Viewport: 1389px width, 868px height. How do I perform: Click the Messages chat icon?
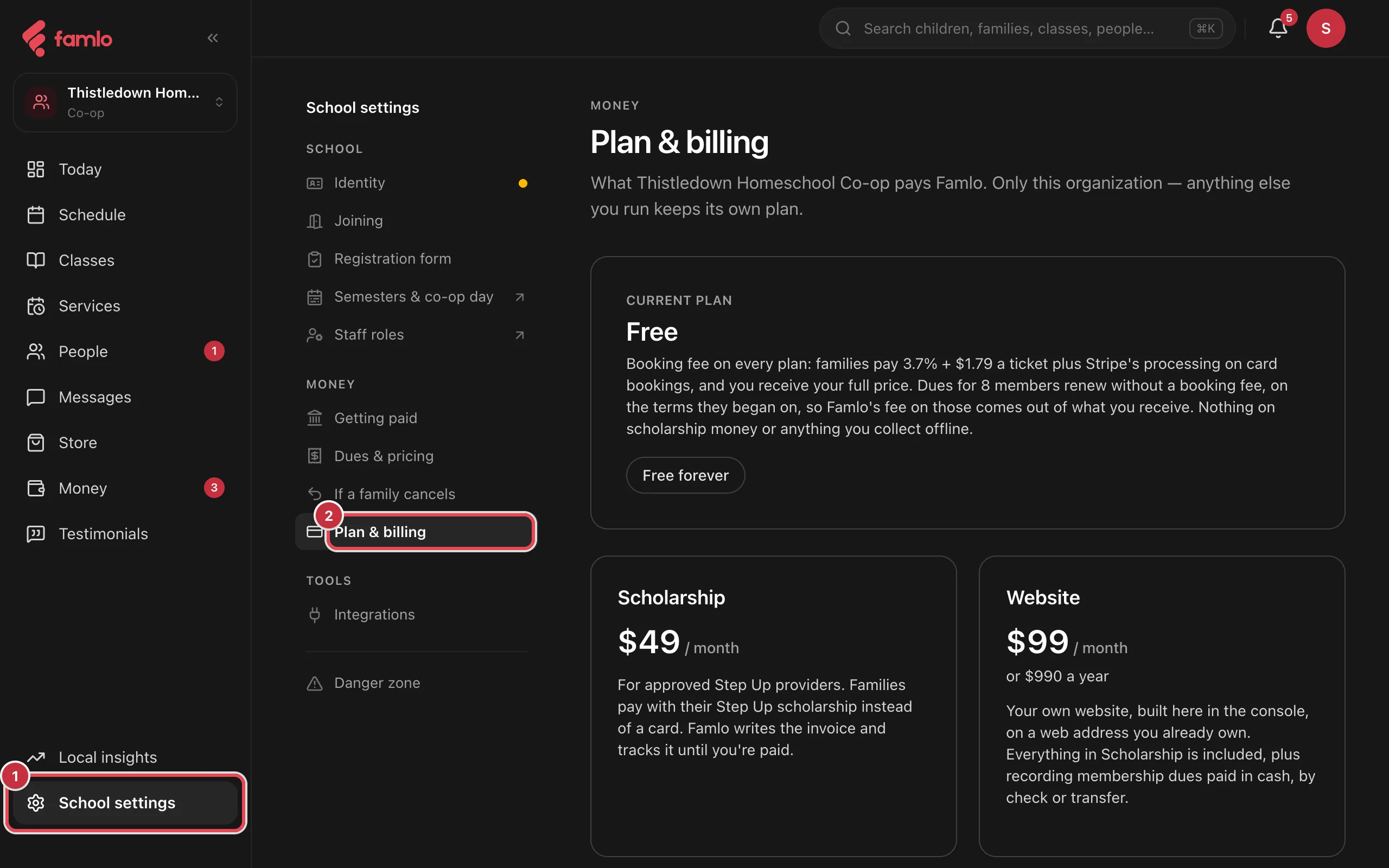tap(36, 397)
